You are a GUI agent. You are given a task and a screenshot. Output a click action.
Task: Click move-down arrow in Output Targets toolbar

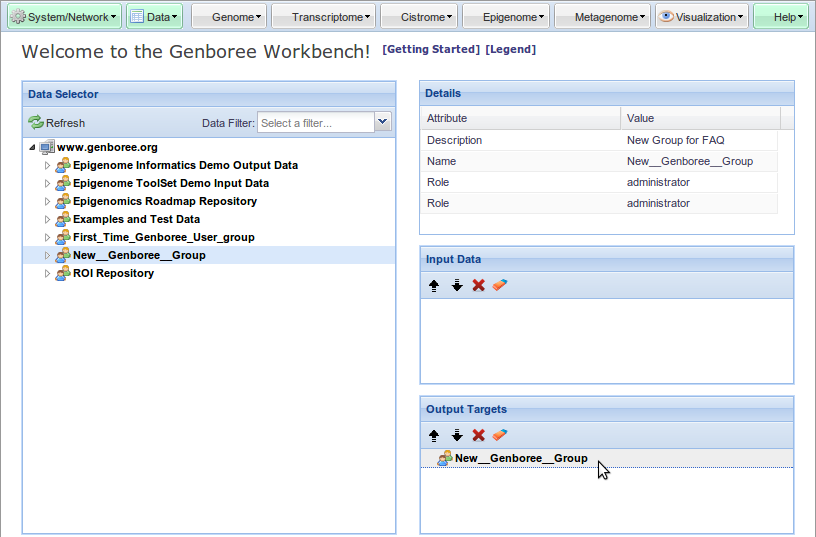pyautogui.click(x=457, y=435)
